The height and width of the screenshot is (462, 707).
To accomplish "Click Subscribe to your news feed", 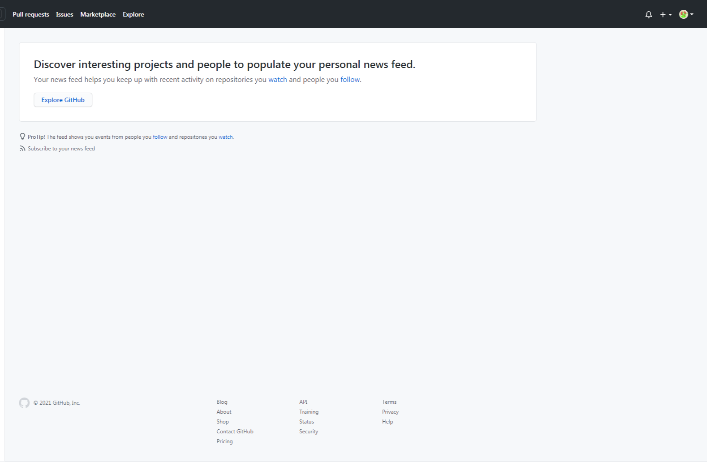I will [x=61, y=149].
